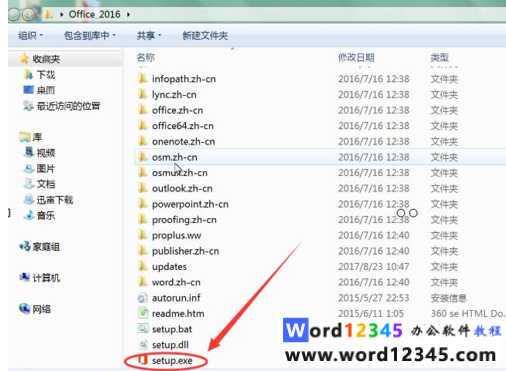Click the 音乐 library icon
Screen dimensions: 506x371
coord(29,215)
